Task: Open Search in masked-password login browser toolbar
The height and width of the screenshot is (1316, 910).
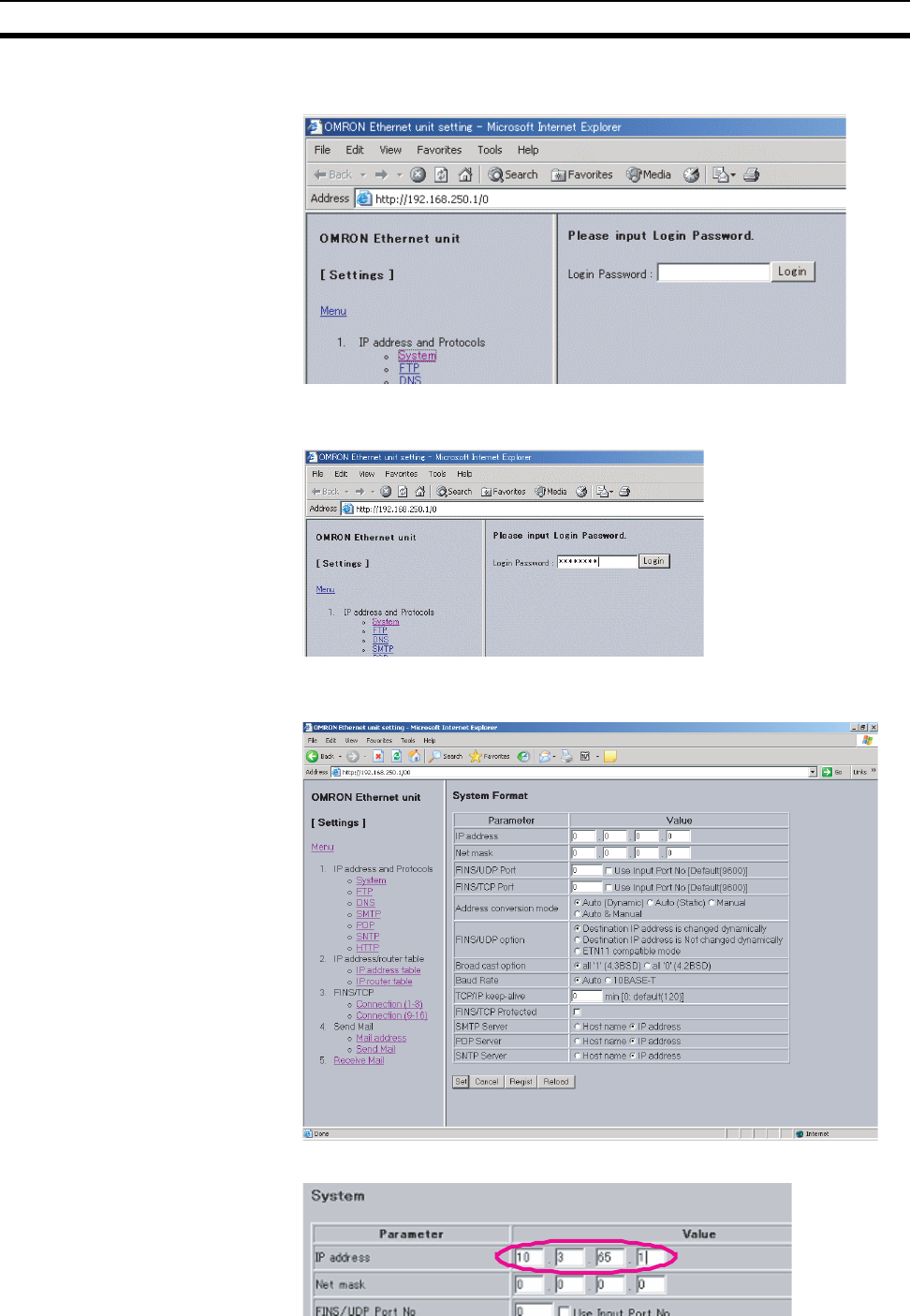Action: tap(455, 492)
